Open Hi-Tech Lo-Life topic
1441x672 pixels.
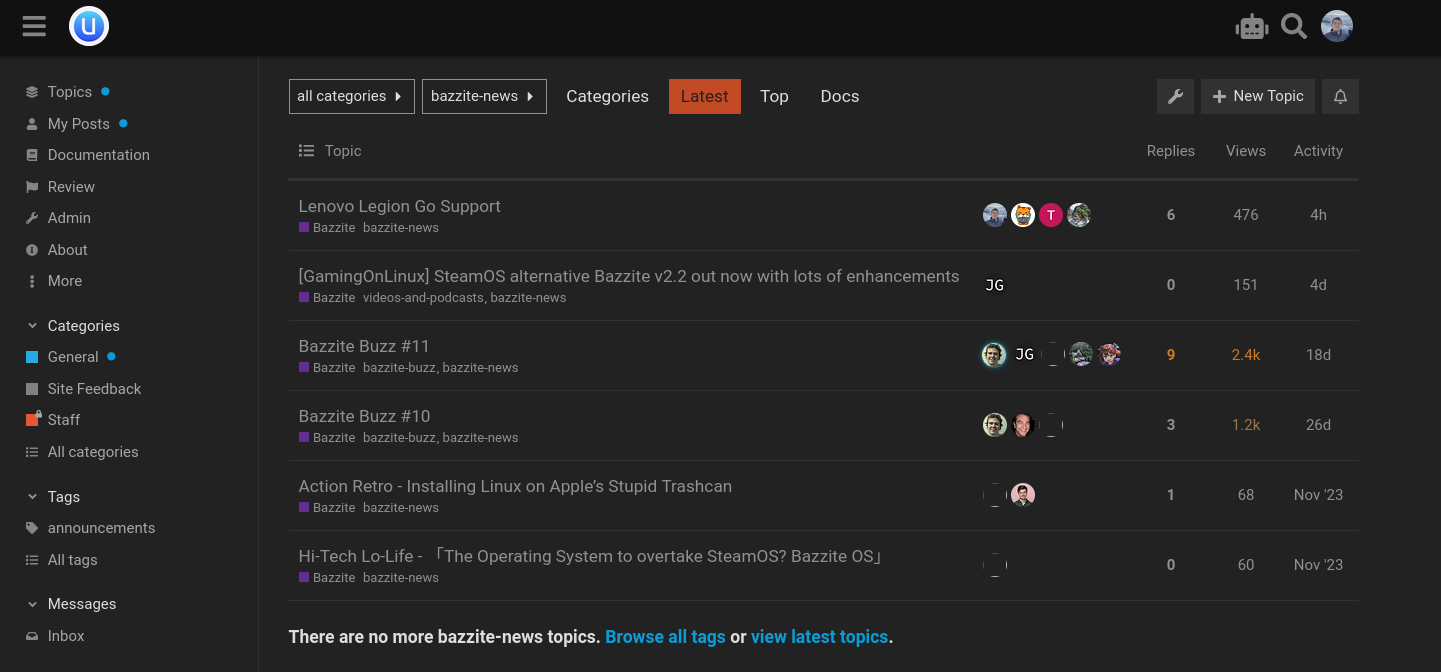coord(592,556)
